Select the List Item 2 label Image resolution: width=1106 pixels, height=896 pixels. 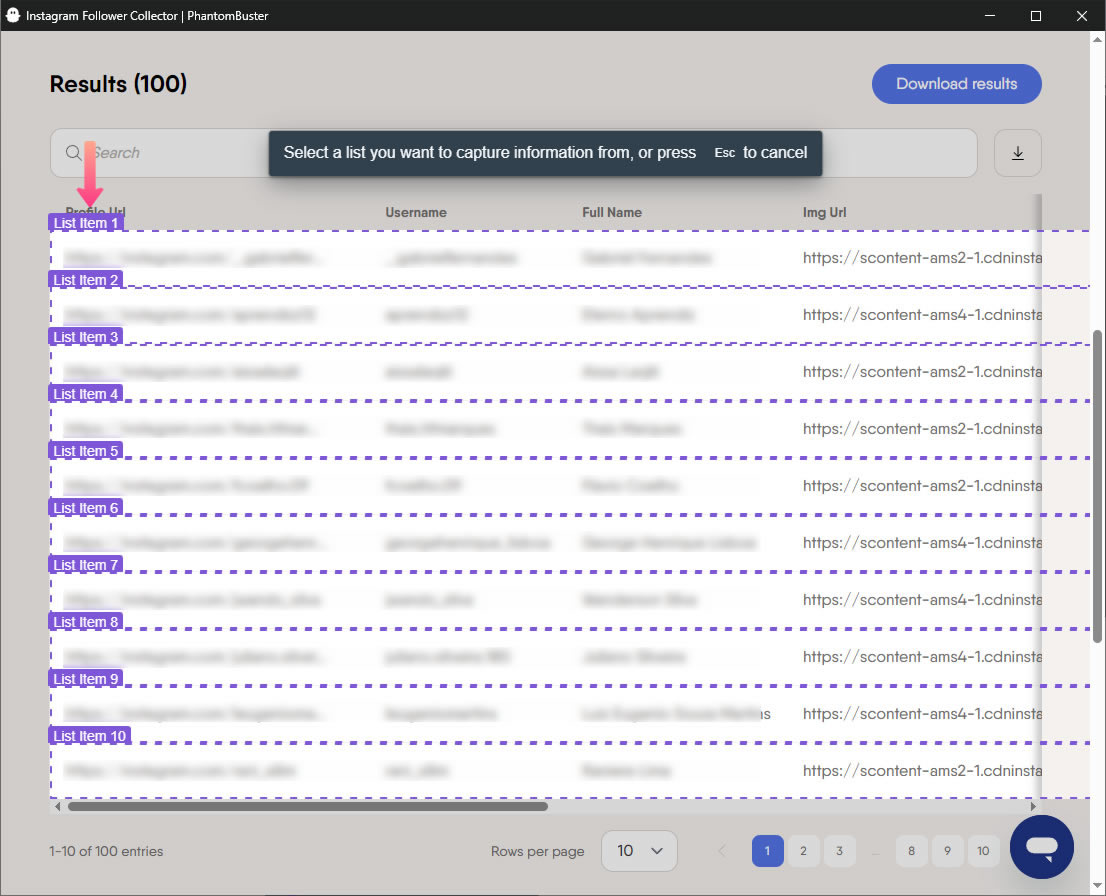point(86,280)
